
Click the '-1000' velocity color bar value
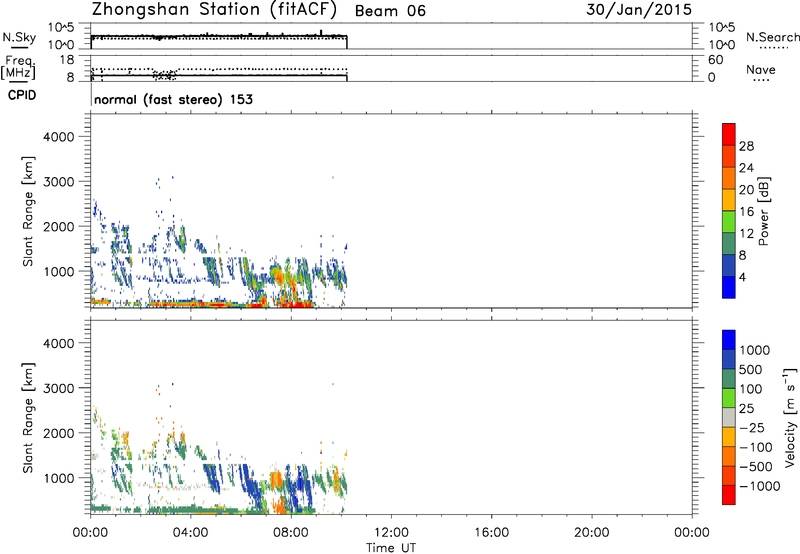(759, 486)
